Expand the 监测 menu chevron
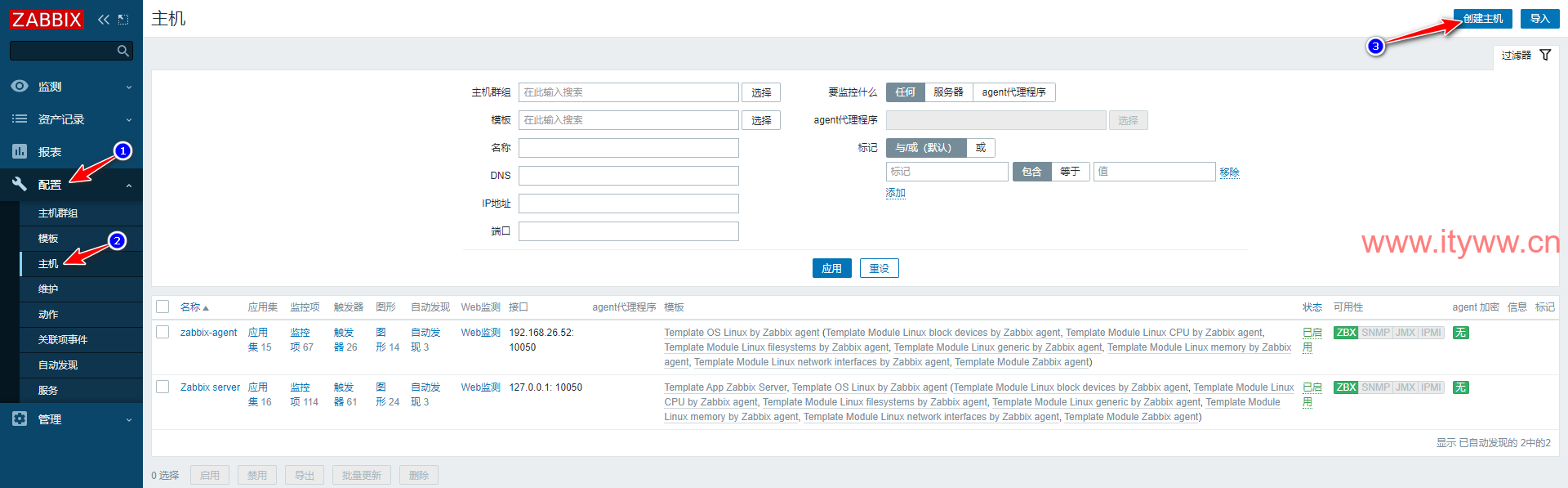 [x=128, y=87]
